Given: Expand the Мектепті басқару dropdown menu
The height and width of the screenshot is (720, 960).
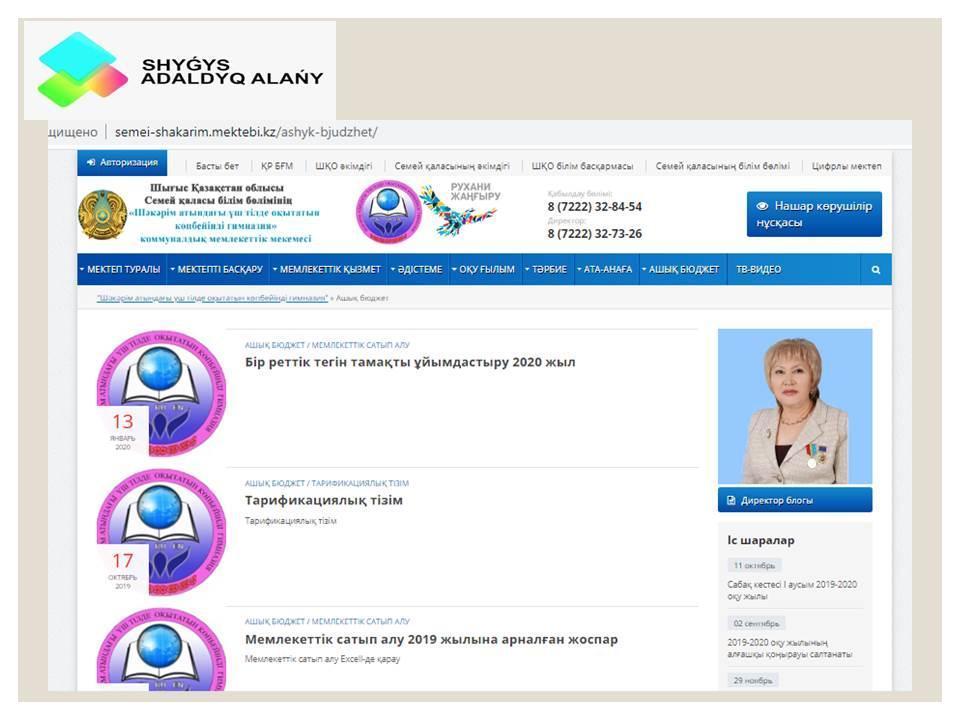Looking at the screenshot, I should (x=217, y=270).
